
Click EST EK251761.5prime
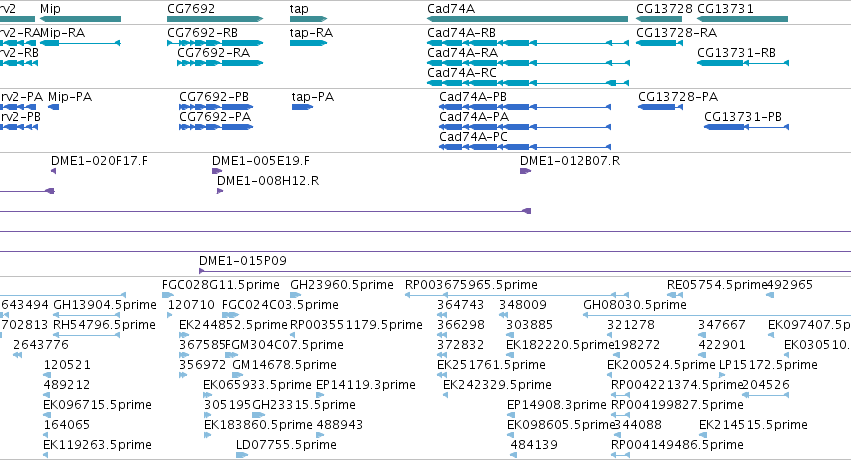442,375
